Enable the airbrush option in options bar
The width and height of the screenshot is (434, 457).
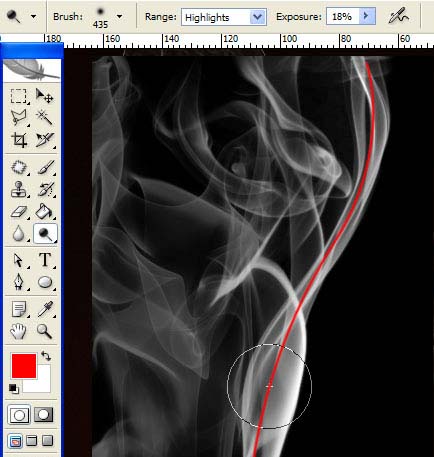coord(398,16)
